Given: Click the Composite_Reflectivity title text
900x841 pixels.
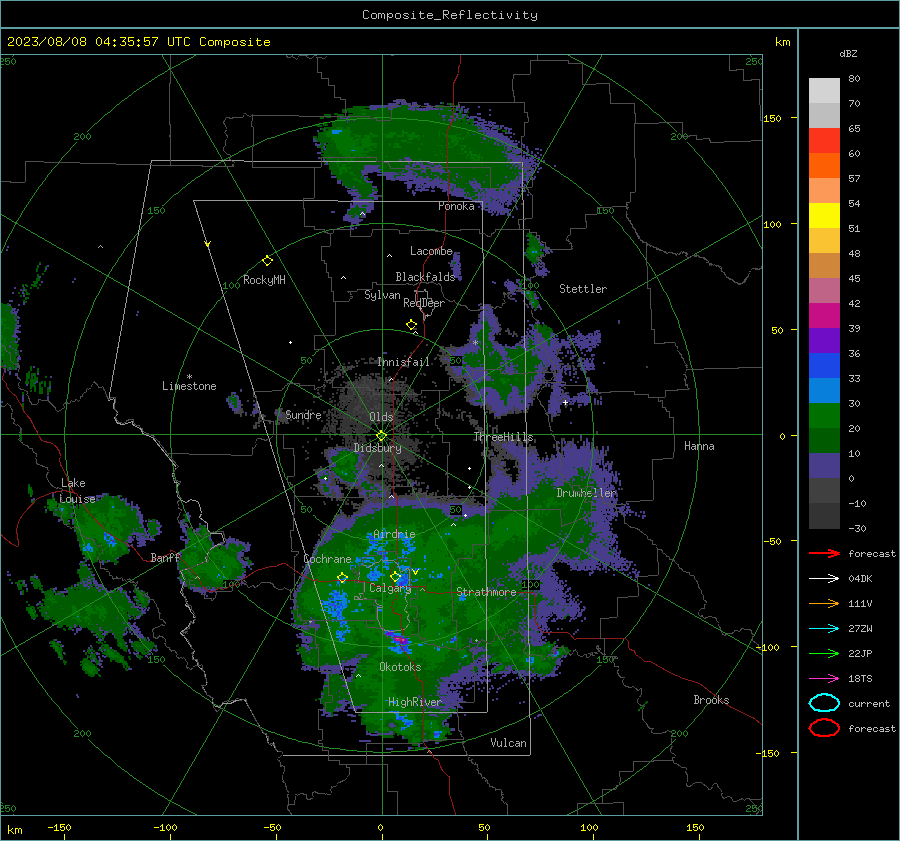Looking at the screenshot, I should [450, 15].
